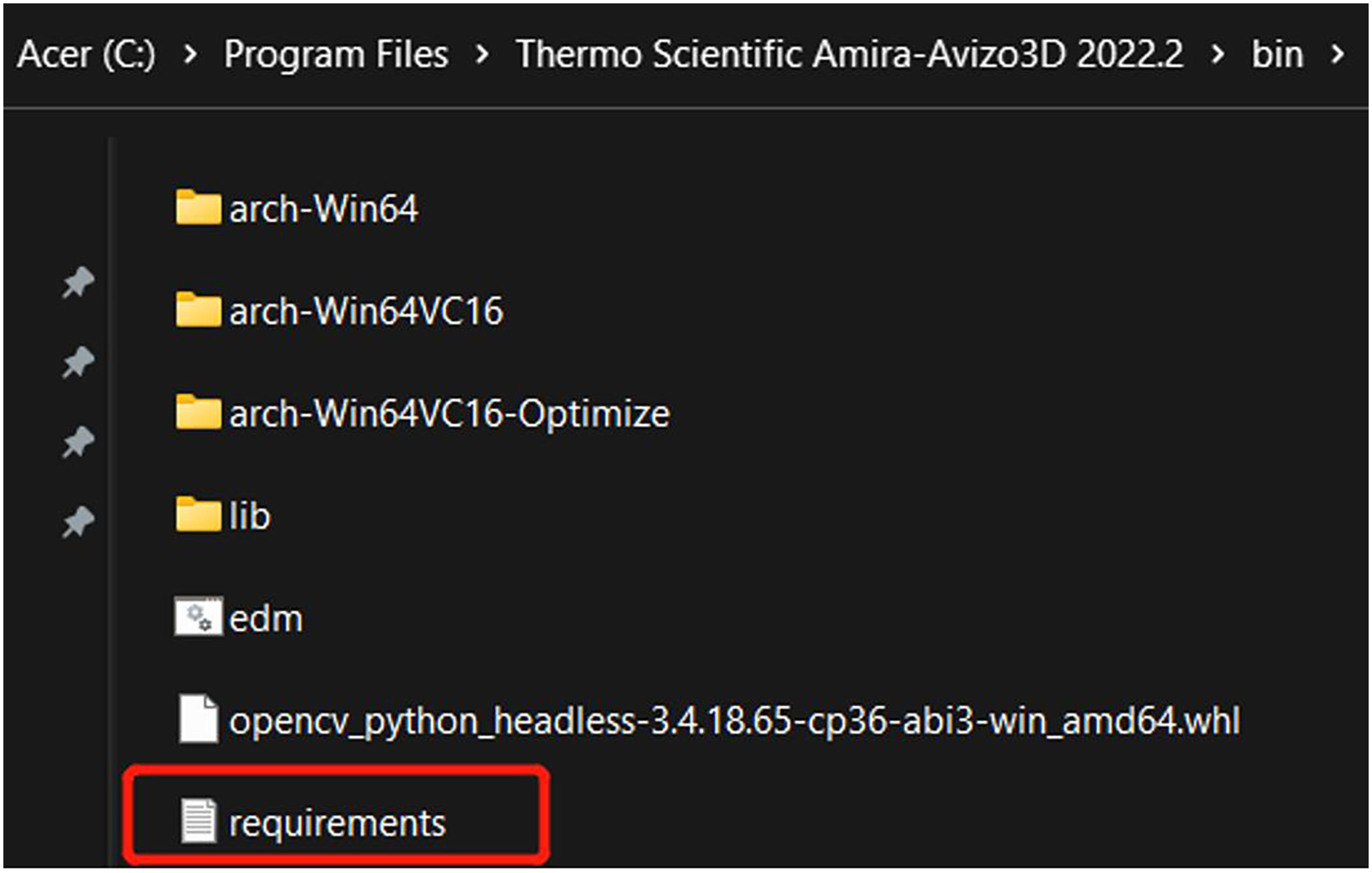Click the third pin icon in sidebar

(x=78, y=443)
